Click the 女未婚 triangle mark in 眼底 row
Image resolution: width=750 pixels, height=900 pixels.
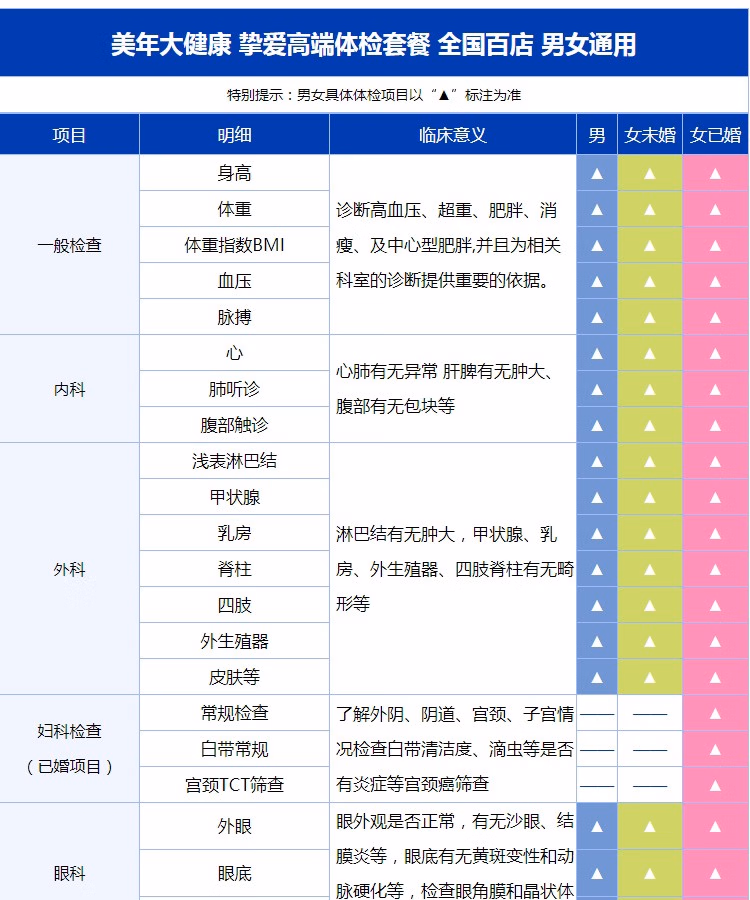click(650, 874)
